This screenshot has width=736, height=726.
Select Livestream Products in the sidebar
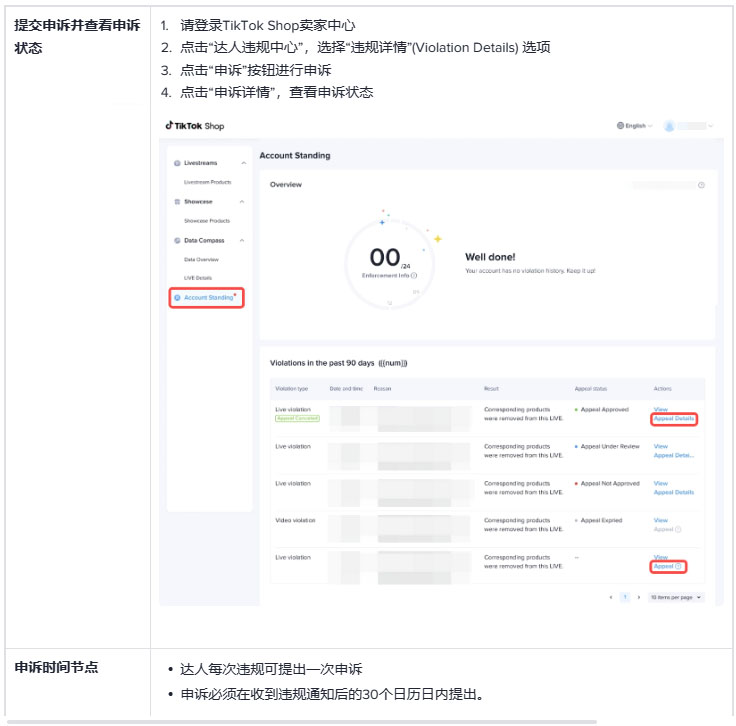pyautogui.click(x=207, y=182)
